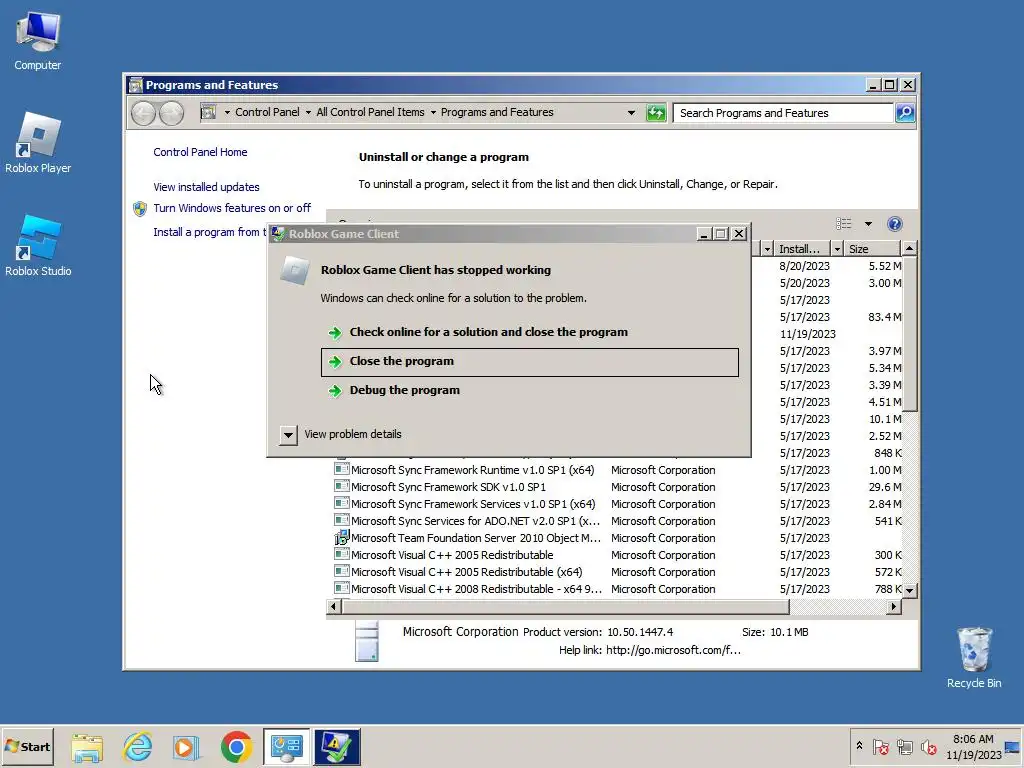The image size is (1024, 768).
Task: Select Control Panel in the breadcrumb
Action: point(267,112)
